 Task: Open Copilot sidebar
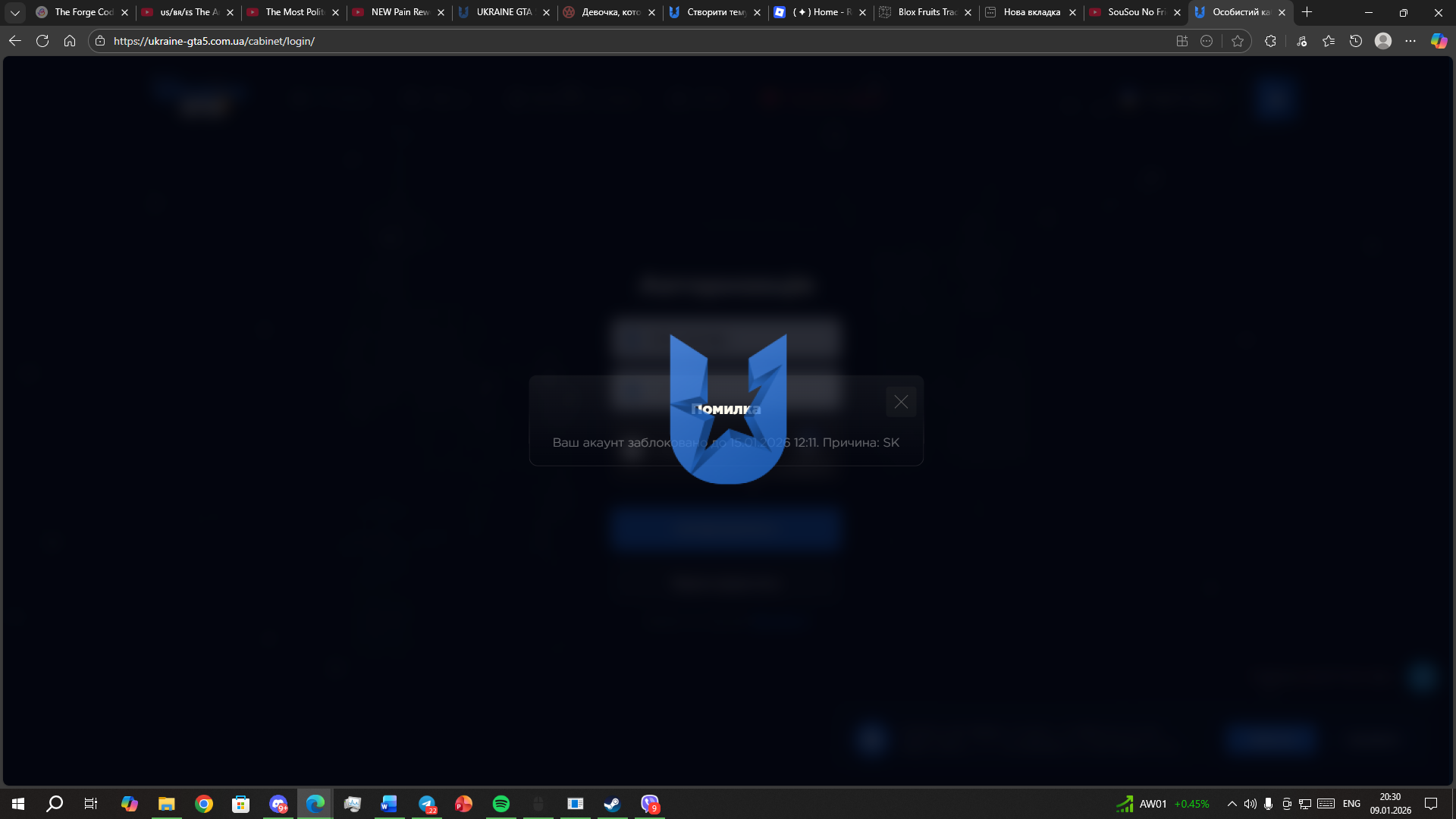pyautogui.click(x=1439, y=41)
